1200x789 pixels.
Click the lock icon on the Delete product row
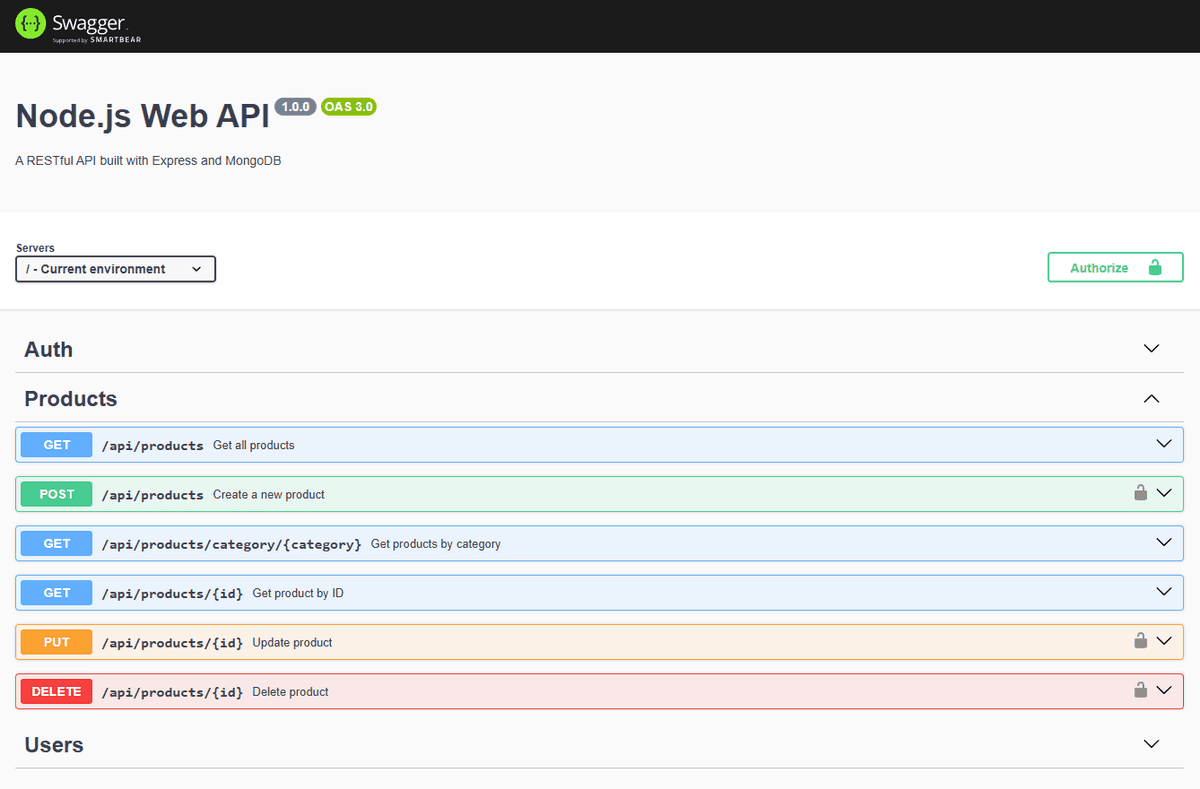pyautogui.click(x=1140, y=690)
